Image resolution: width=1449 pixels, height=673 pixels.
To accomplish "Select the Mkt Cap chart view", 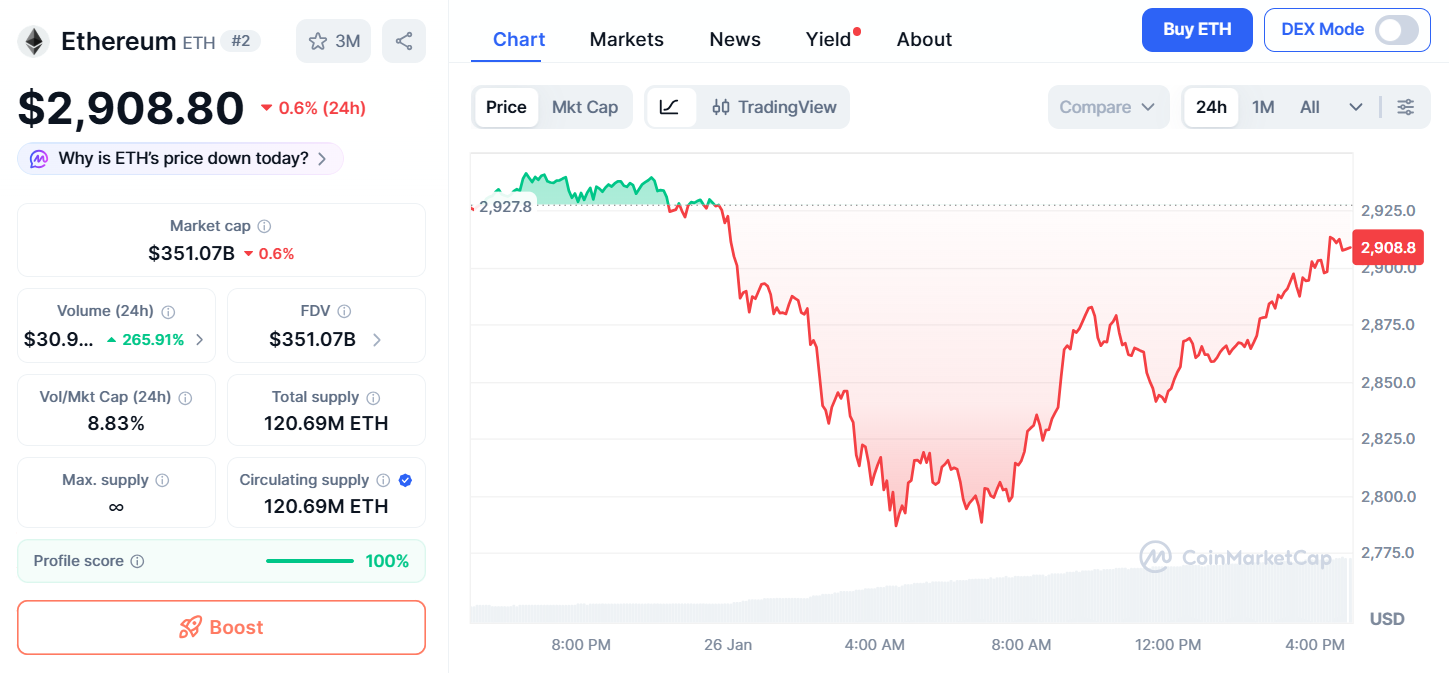I will coord(585,107).
